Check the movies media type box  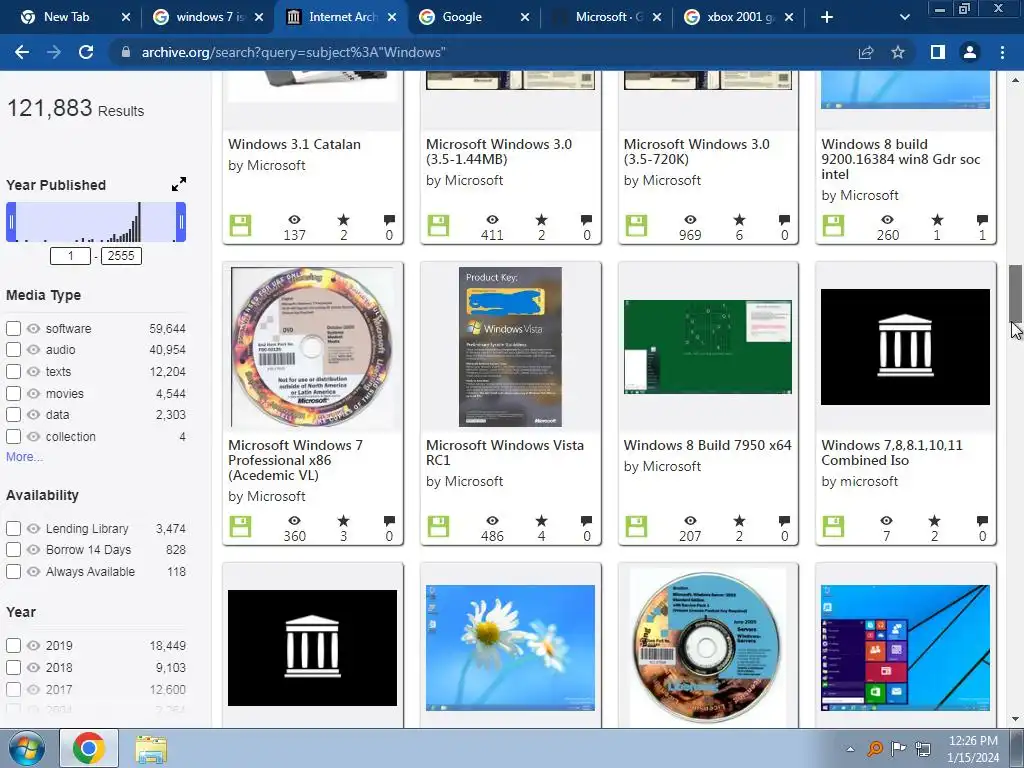pos(13,393)
